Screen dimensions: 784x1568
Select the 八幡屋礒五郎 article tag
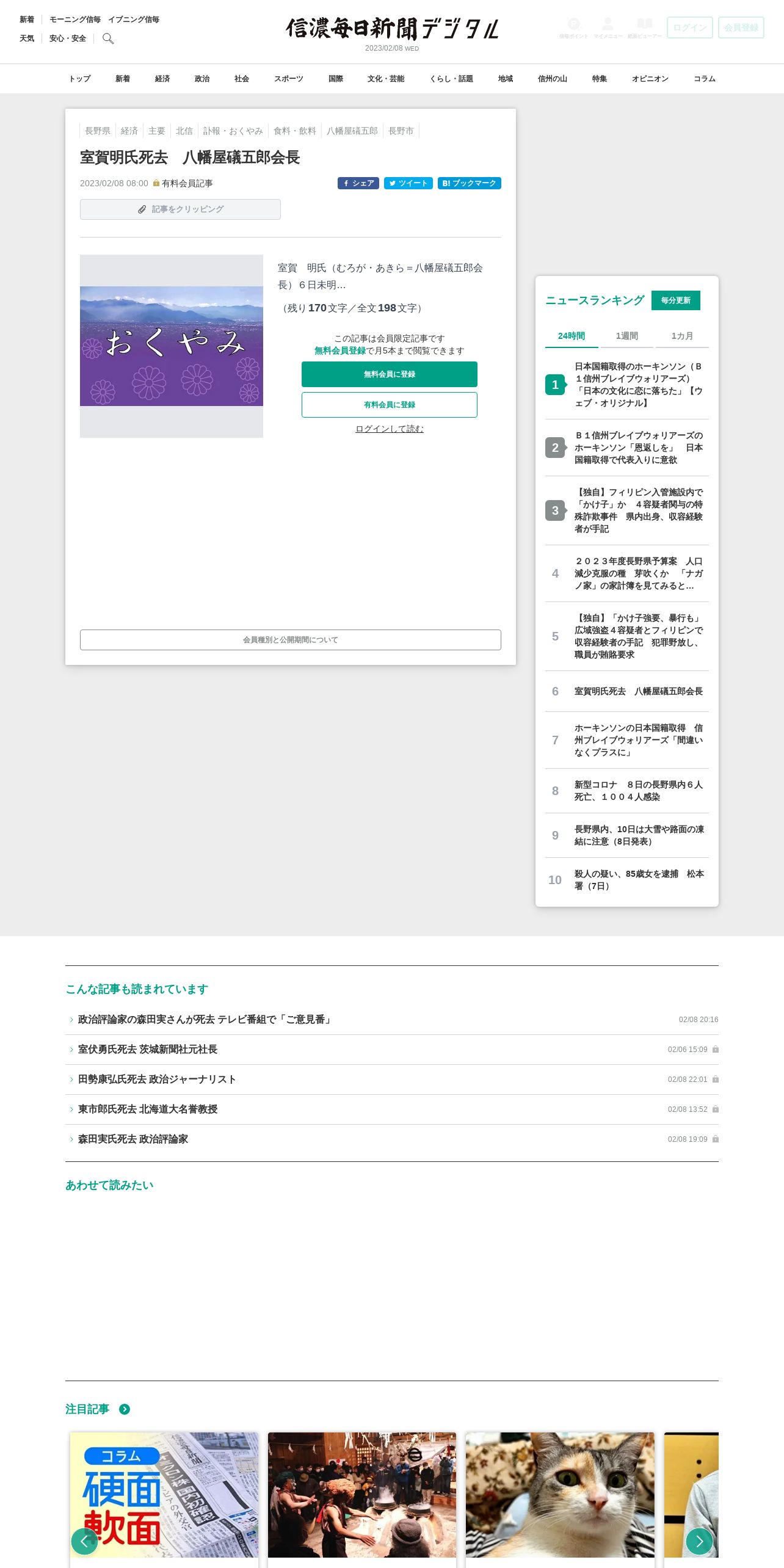point(352,131)
